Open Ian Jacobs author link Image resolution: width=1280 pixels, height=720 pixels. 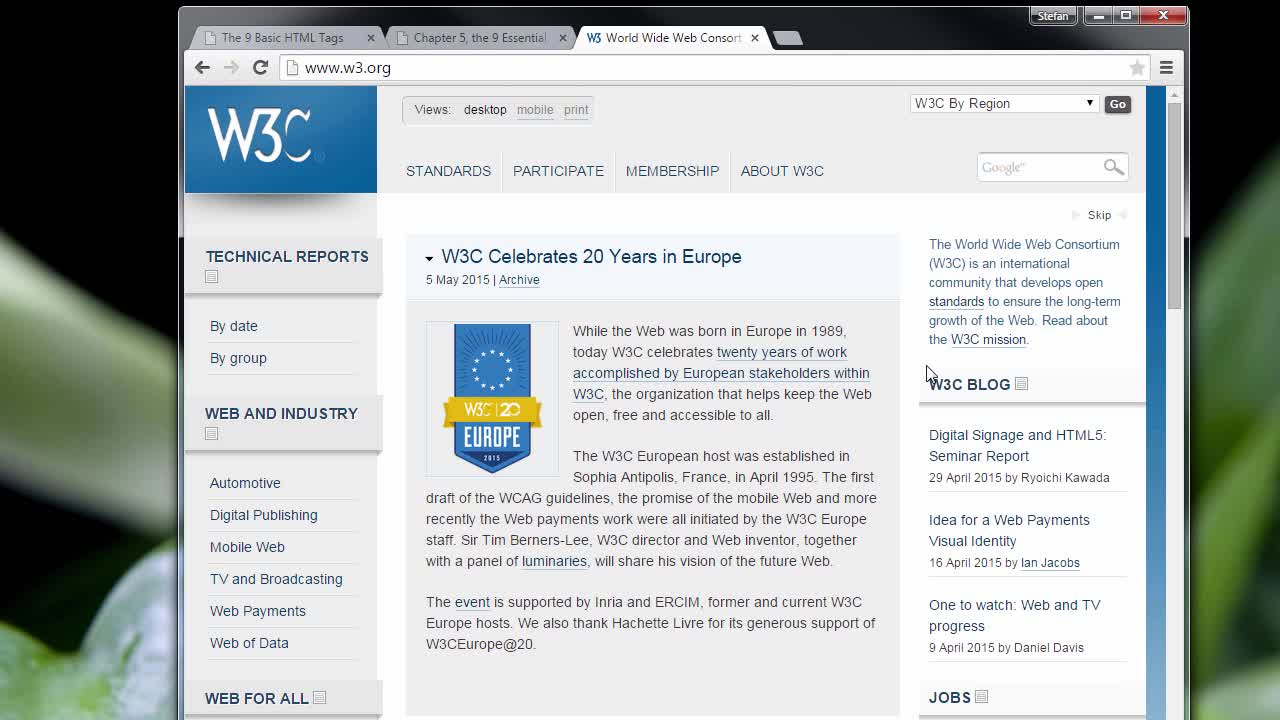(1050, 563)
